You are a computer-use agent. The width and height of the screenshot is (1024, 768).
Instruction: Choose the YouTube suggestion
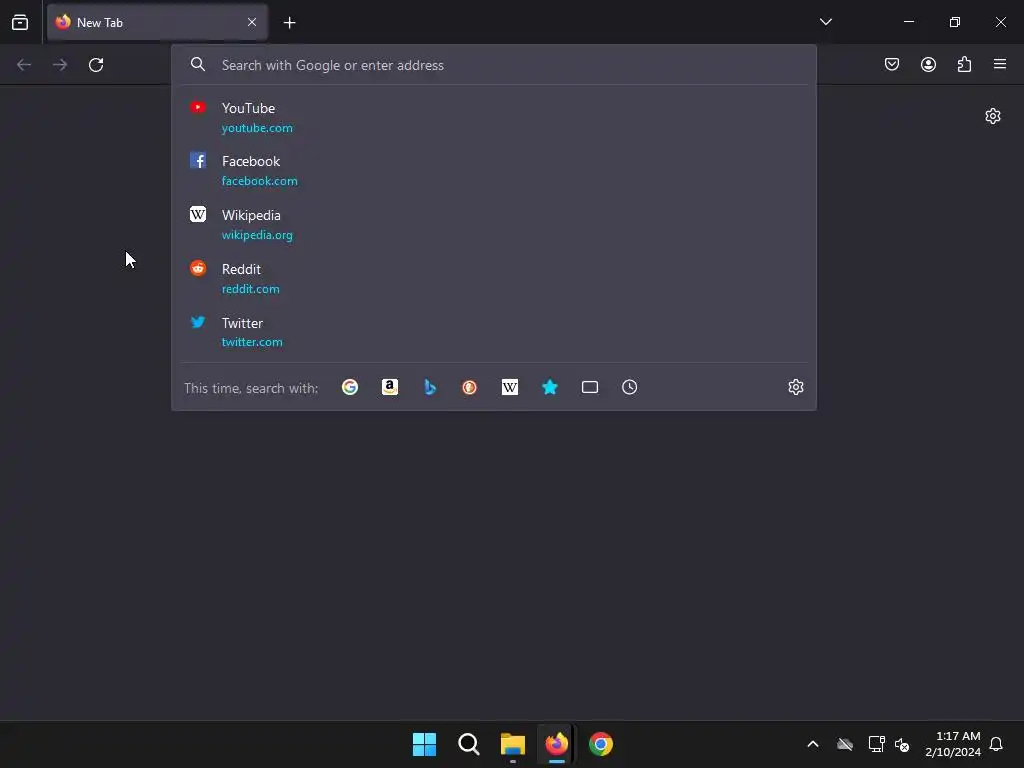pyautogui.click(x=494, y=118)
